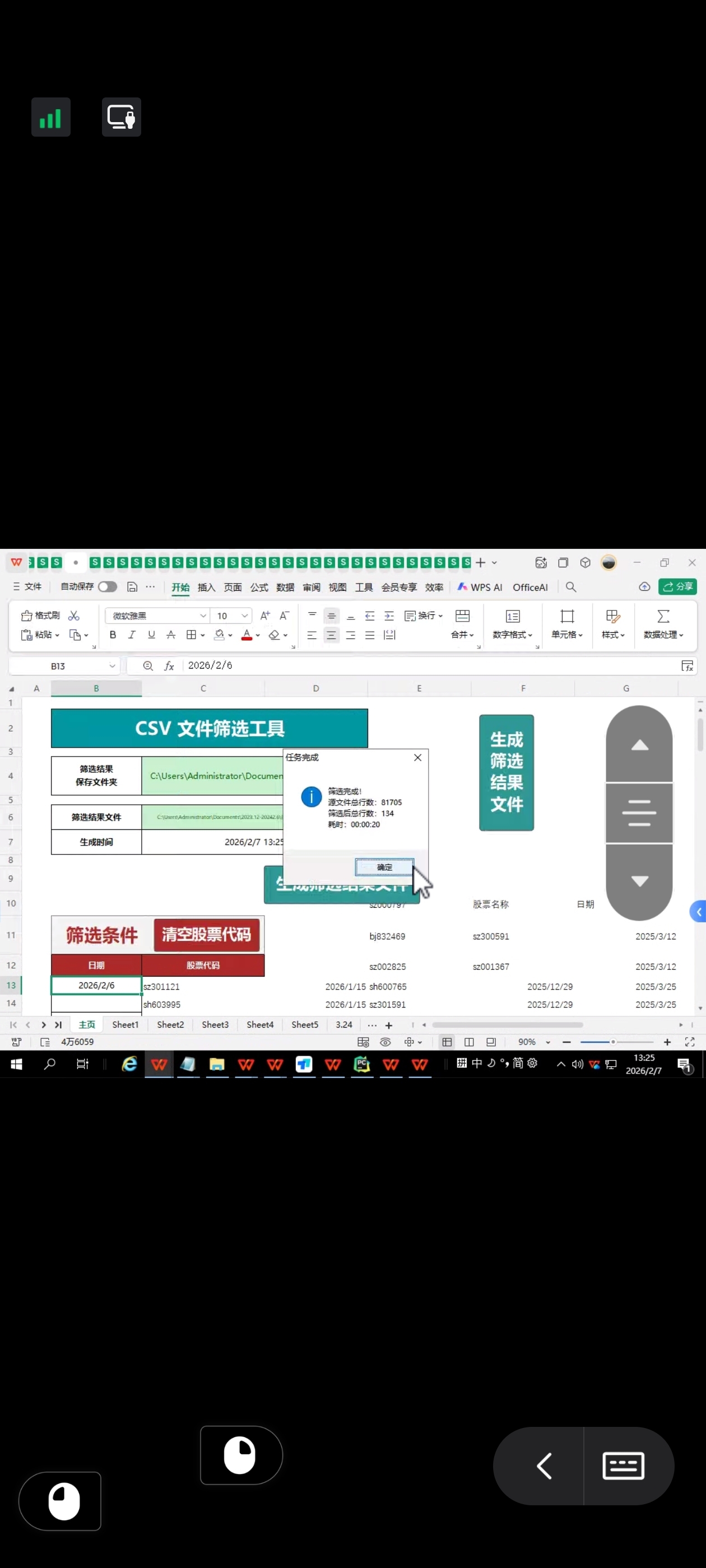
Task: Click the red font color icon
Action: (x=247, y=635)
